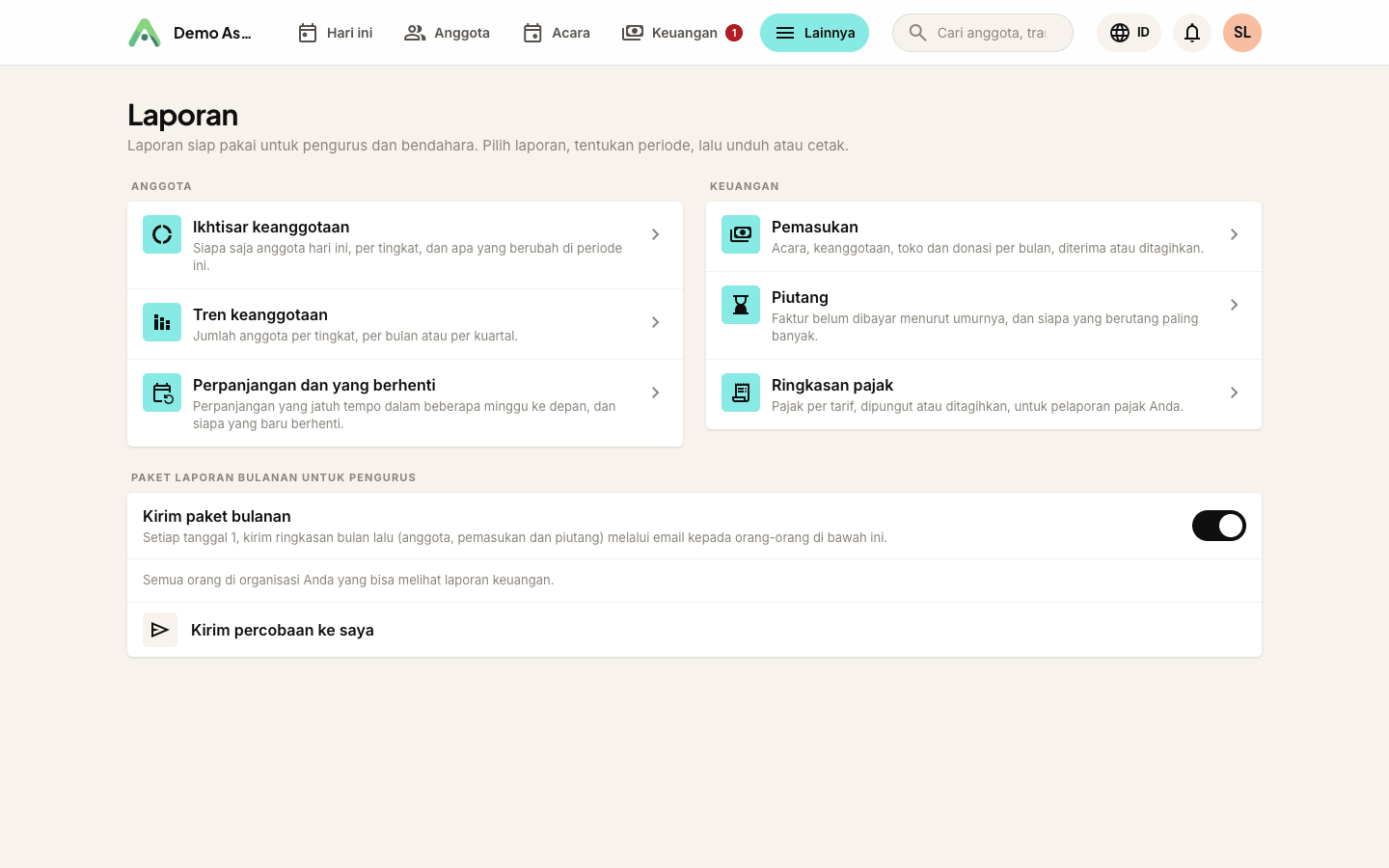This screenshot has height=868, width=1389.
Task: Click the paper plane send icon
Action: [160, 630]
